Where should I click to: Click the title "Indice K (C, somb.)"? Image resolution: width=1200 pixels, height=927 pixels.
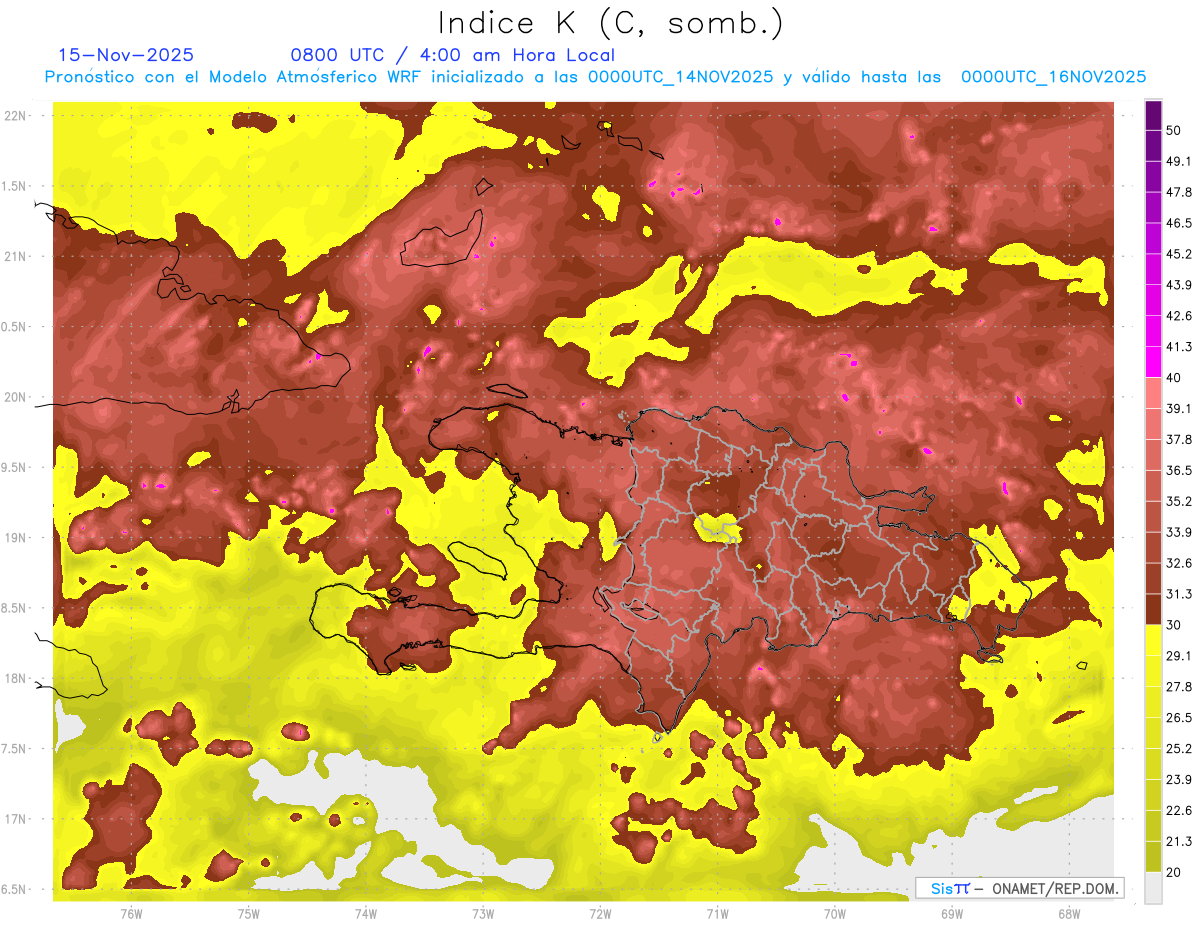pyautogui.click(x=611, y=23)
